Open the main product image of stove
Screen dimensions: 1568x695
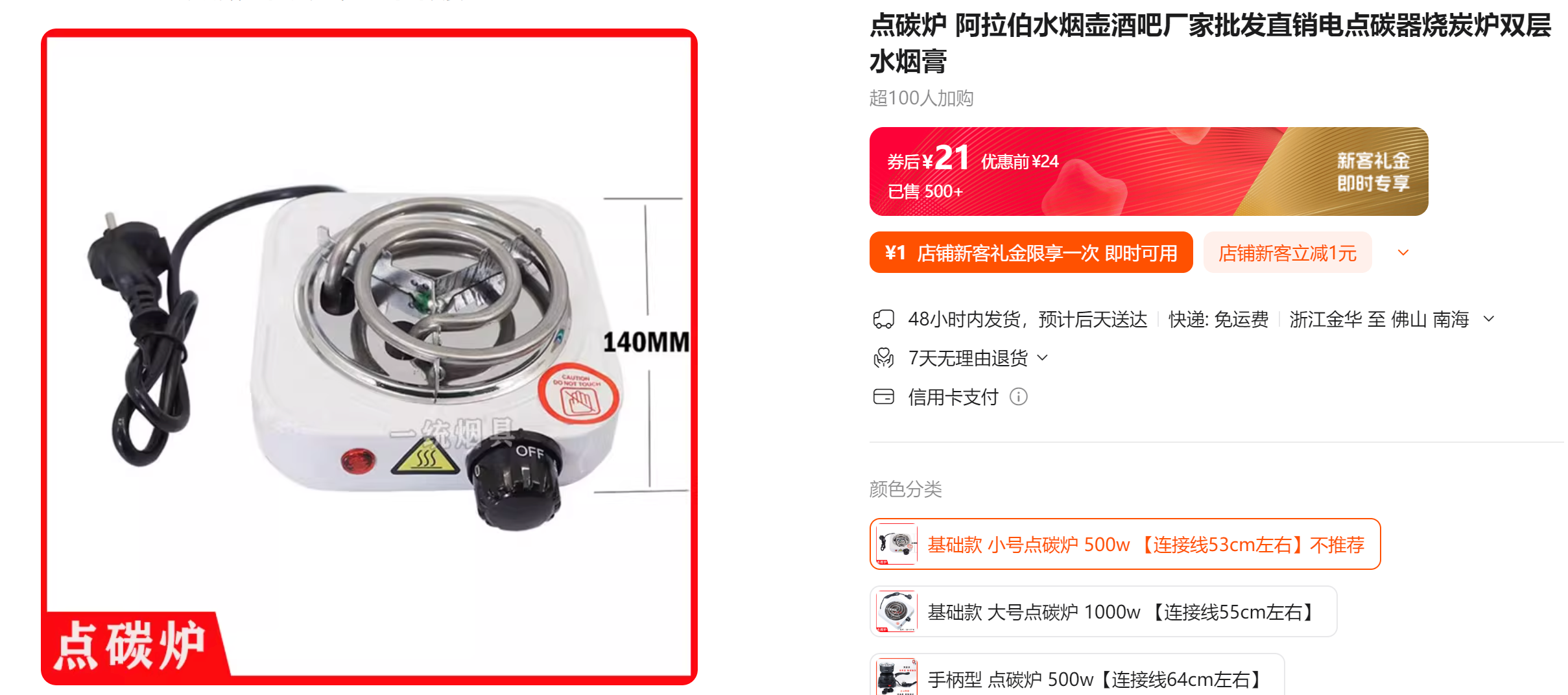(369, 357)
